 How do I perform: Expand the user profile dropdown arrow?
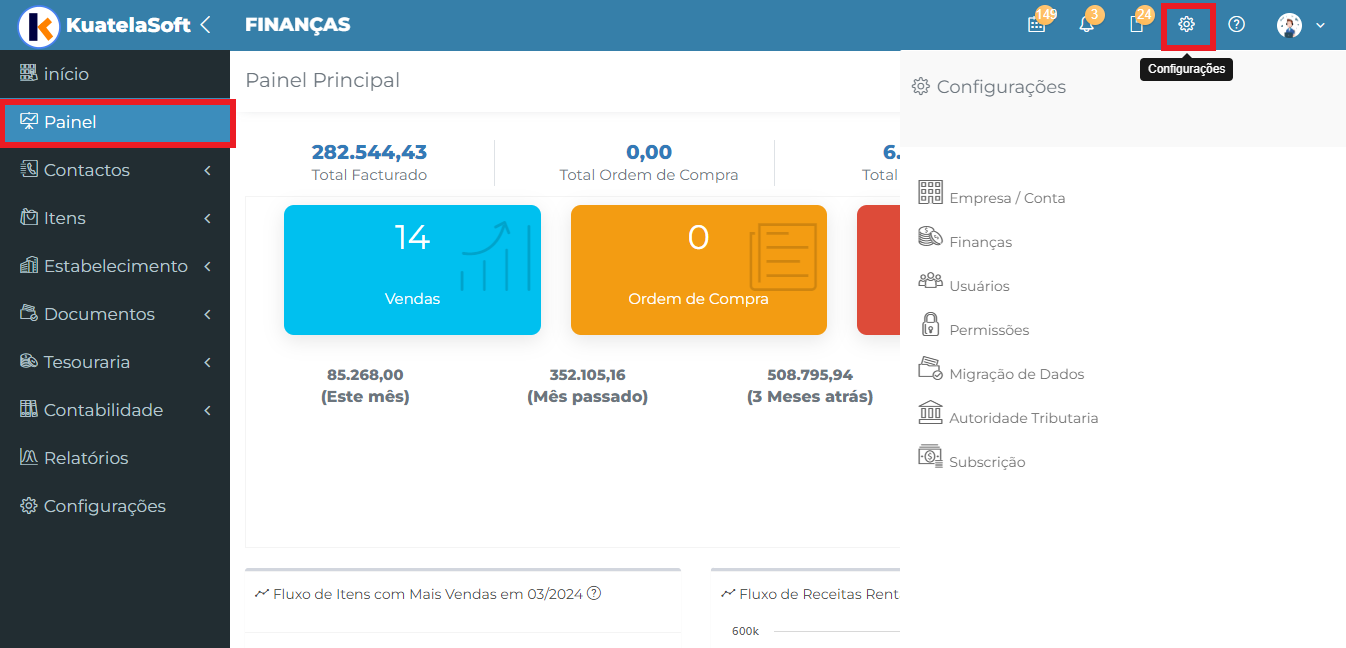click(x=1320, y=25)
